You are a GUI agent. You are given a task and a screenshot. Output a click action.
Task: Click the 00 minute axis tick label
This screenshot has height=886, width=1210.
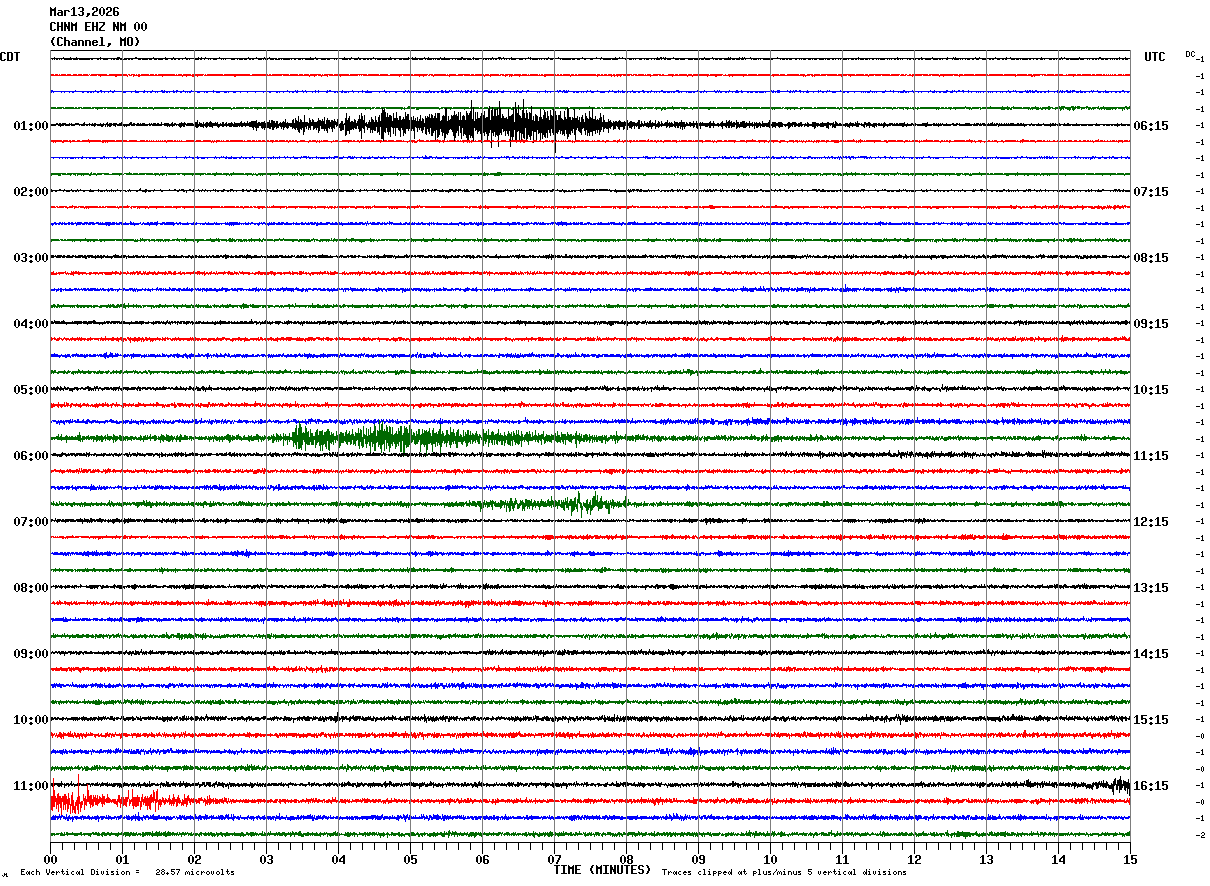(x=50, y=859)
